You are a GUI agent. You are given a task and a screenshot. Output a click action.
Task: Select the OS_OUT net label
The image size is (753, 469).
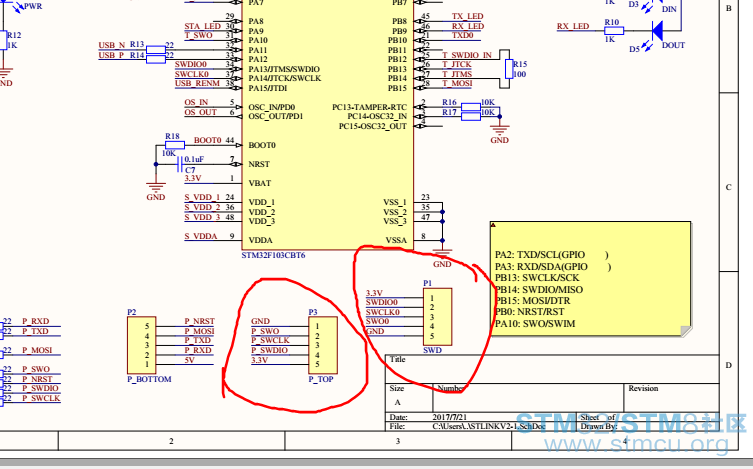point(201,112)
